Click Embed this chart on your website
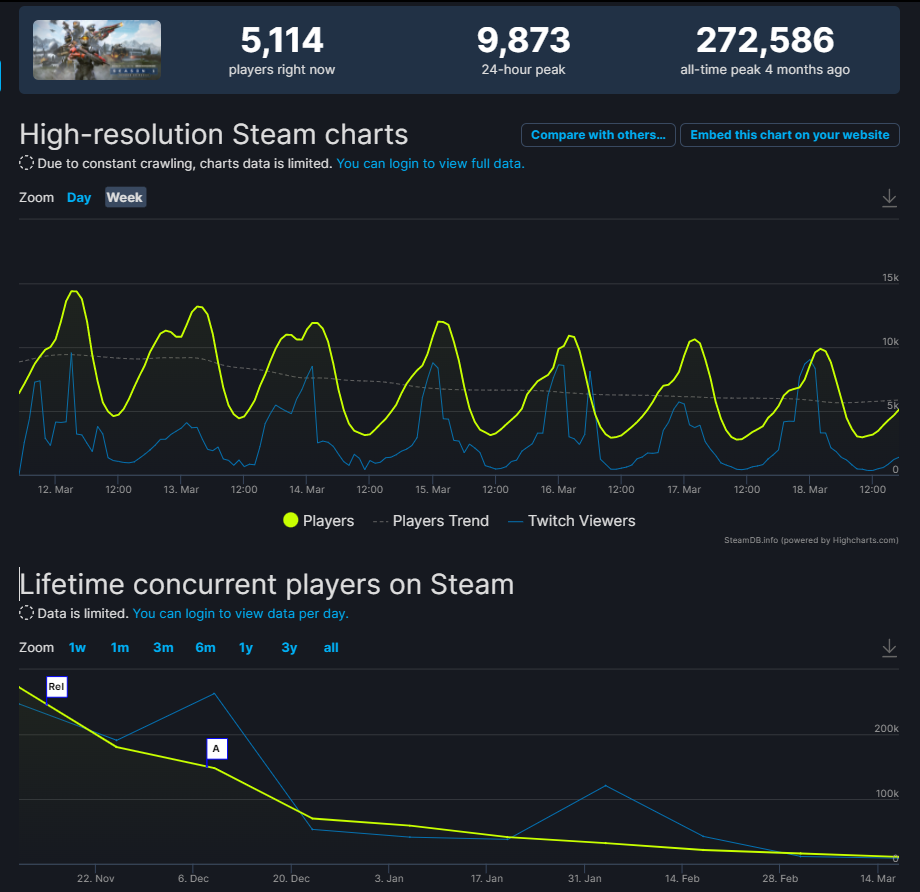920x892 pixels. [x=790, y=135]
